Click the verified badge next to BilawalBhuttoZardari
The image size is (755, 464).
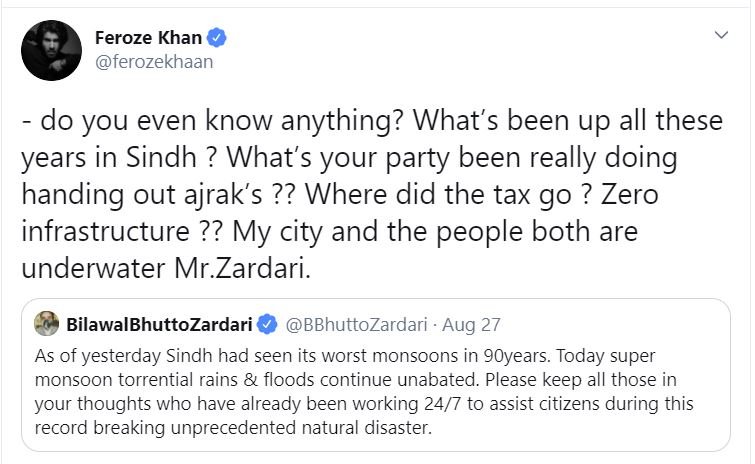point(267,324)
